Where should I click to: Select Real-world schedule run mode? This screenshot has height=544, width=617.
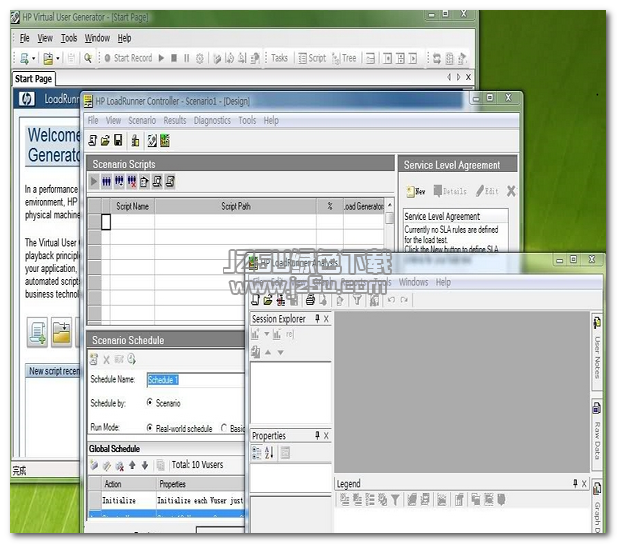point(150,427)
